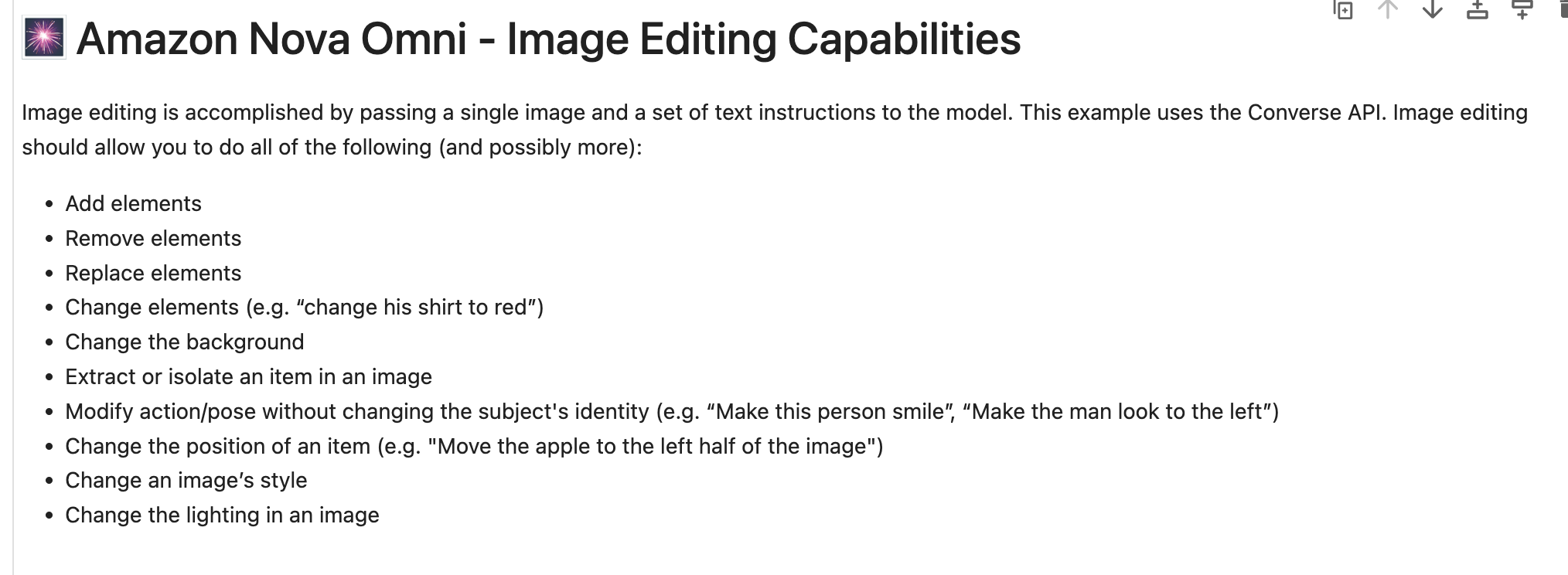The height and width of the screenshot is (575, 1568).
Task: Move the cell up
Action: click(x=1388, y=9)
